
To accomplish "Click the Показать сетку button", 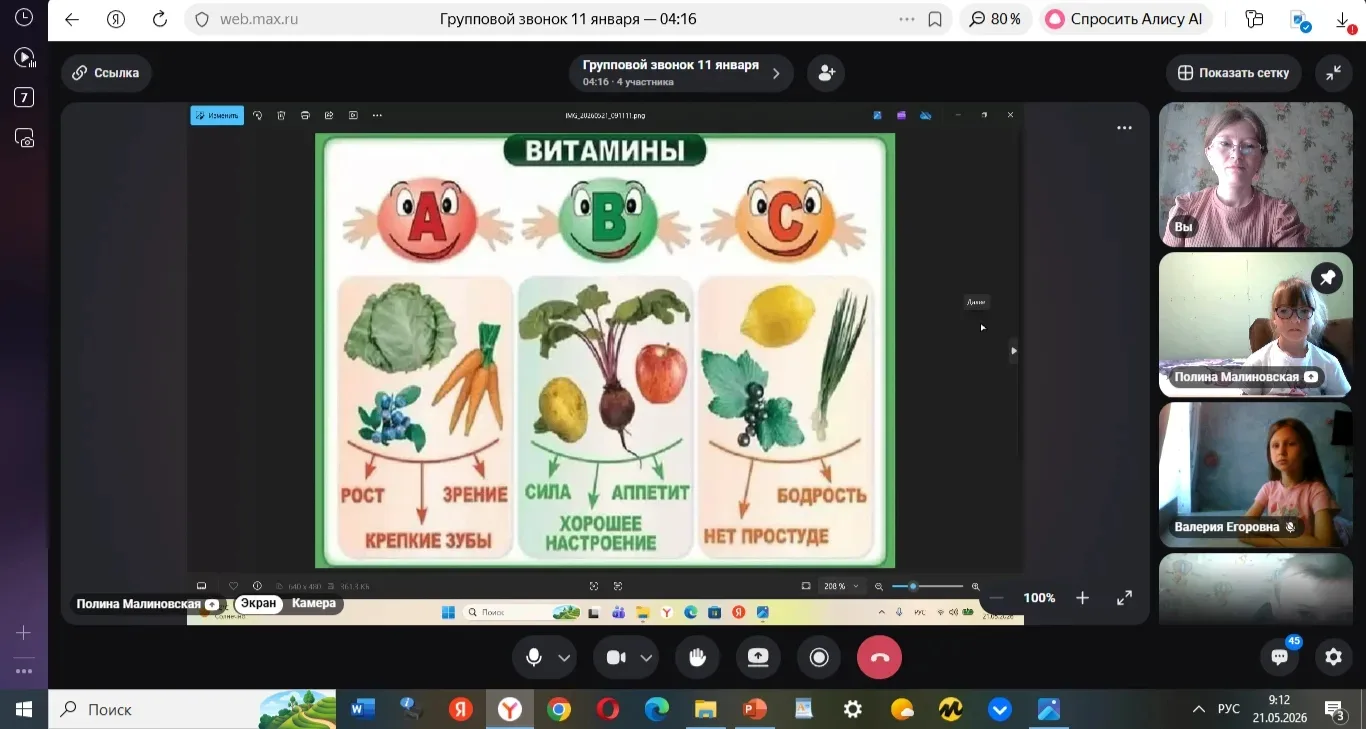I will (x=1234, y=73).
